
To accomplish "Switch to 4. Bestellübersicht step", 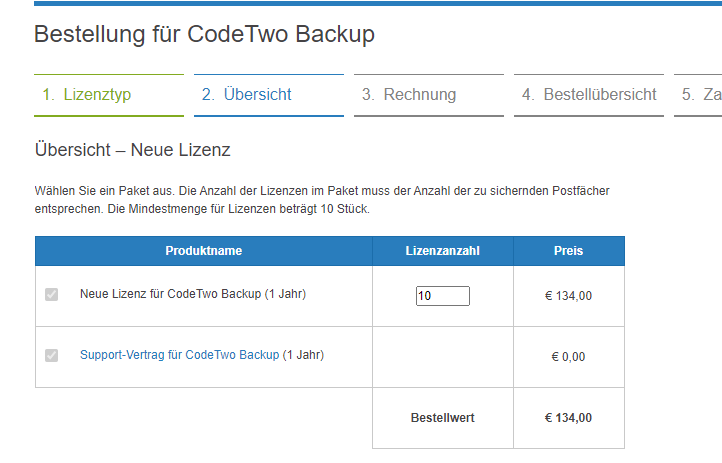I will click(589, 95).
